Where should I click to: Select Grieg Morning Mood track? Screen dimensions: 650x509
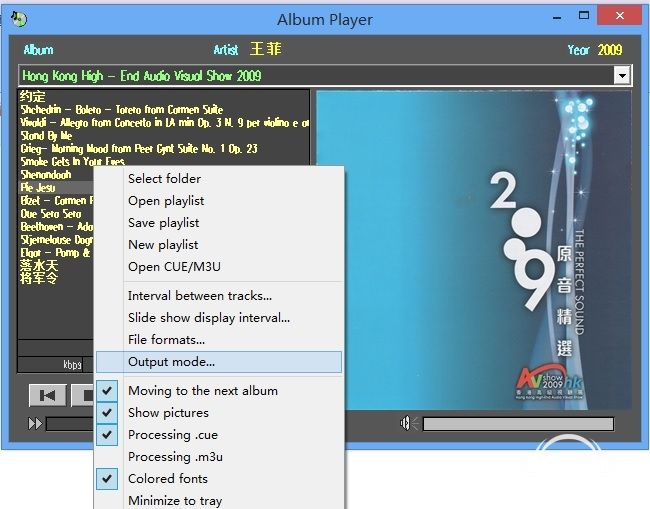point(139,148)
